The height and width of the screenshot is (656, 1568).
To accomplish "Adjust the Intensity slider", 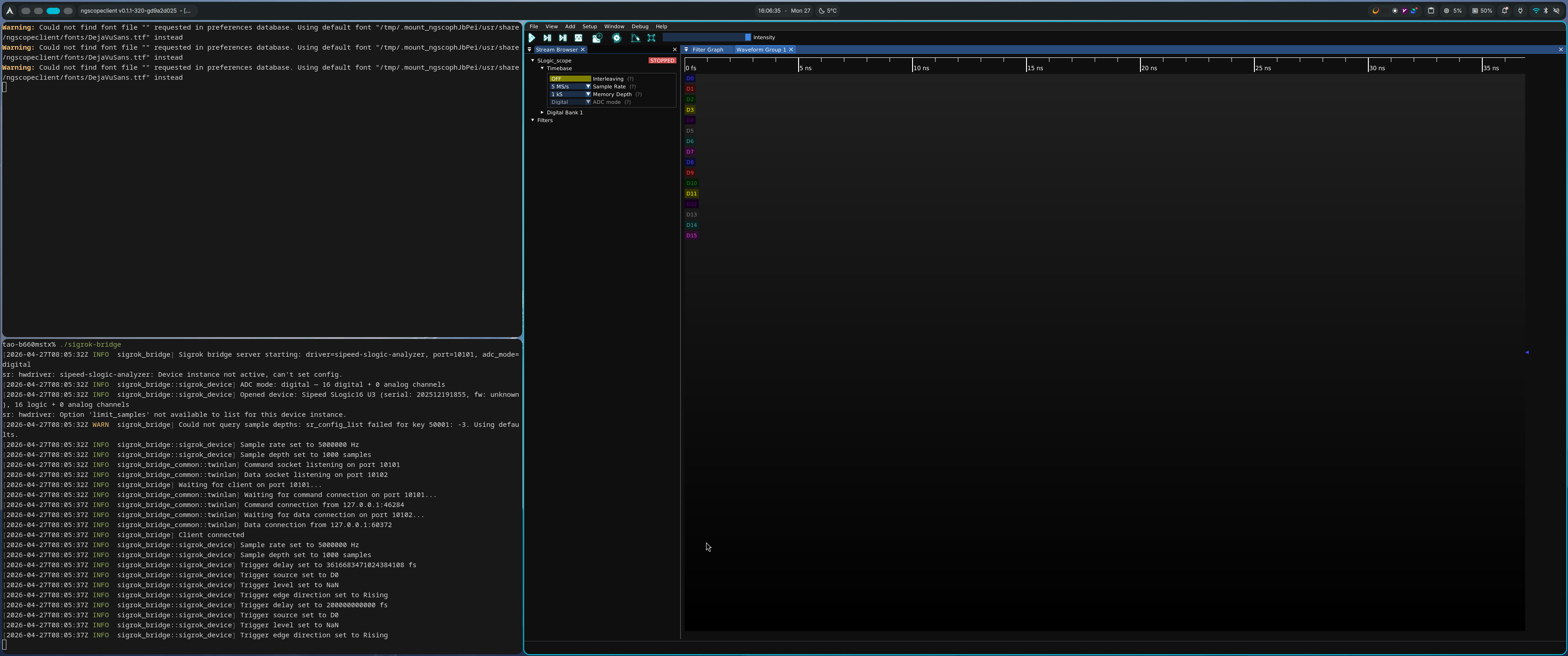I will pos(706,37).
